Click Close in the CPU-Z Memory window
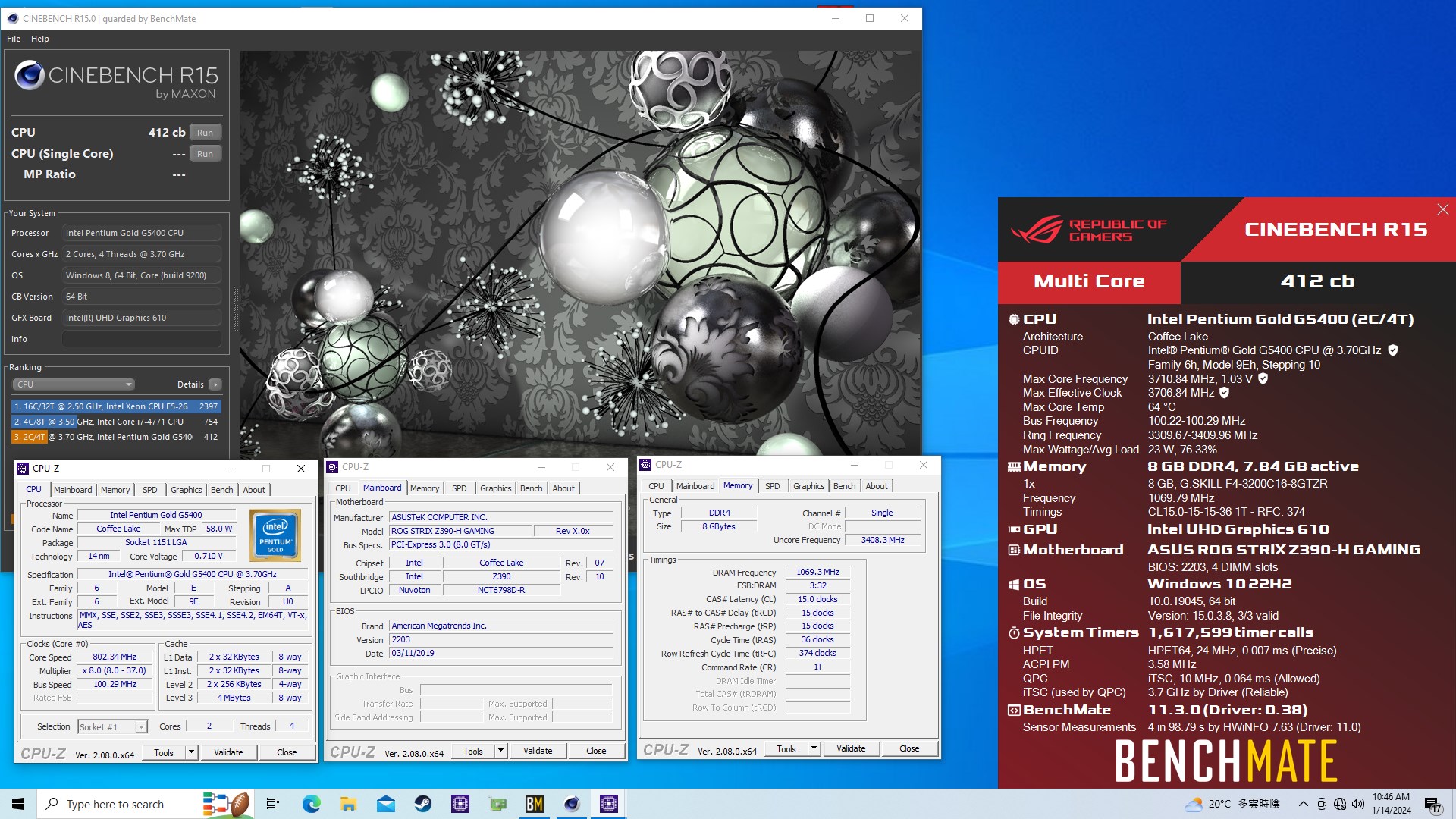This screenshot has width=1456, height=819. click(x=909, y=748)
